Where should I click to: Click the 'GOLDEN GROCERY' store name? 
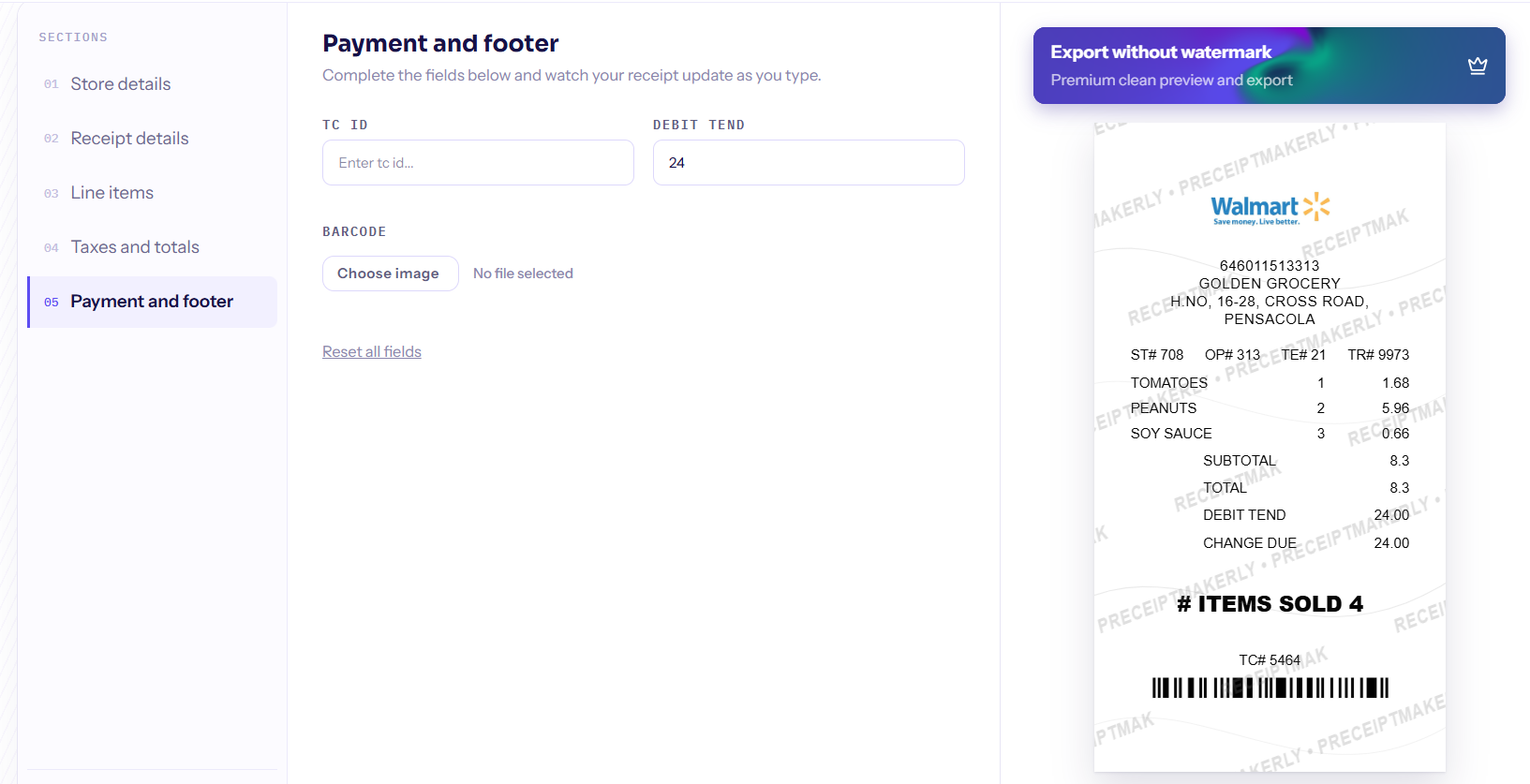coord(1270,284)
